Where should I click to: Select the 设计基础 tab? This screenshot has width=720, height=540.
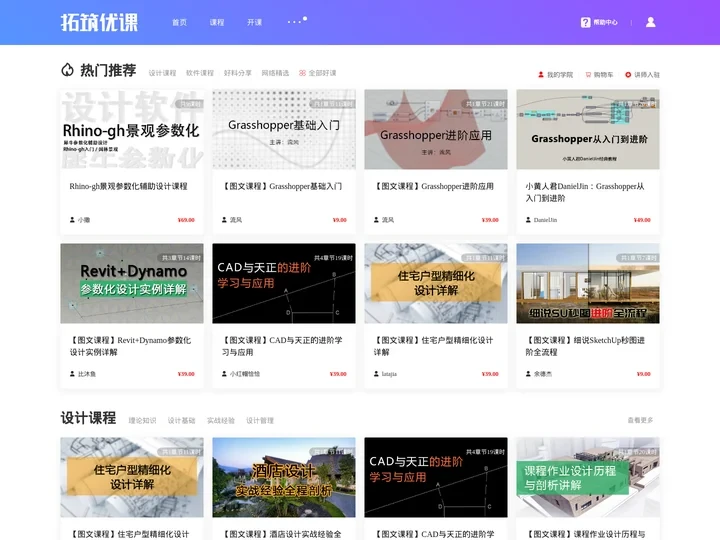(x=181, y=420)
